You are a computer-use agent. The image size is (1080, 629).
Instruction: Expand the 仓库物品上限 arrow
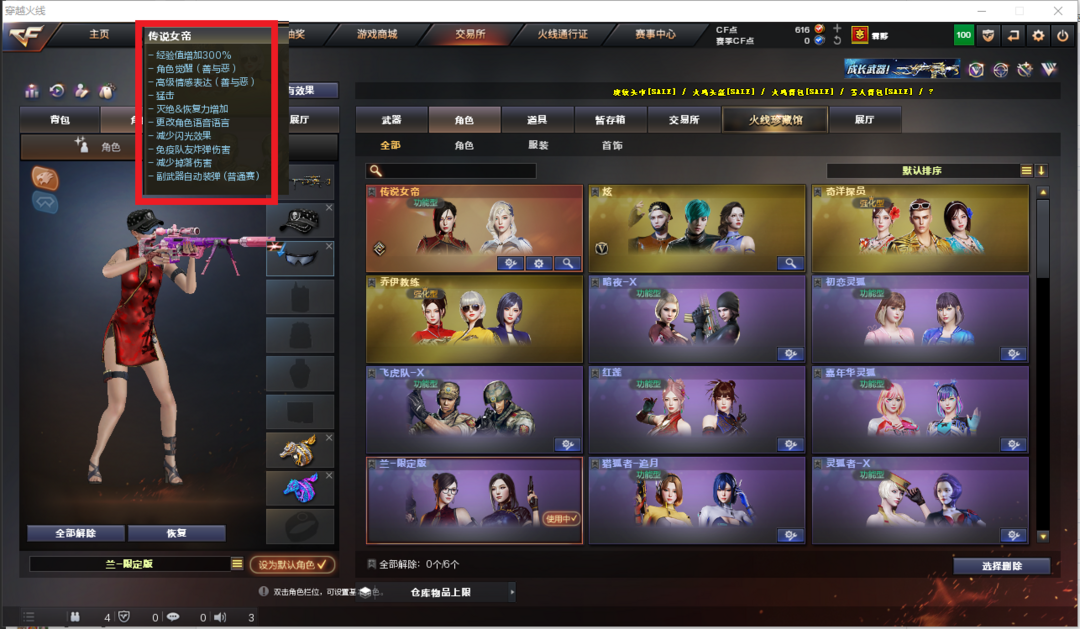point(512,592)
